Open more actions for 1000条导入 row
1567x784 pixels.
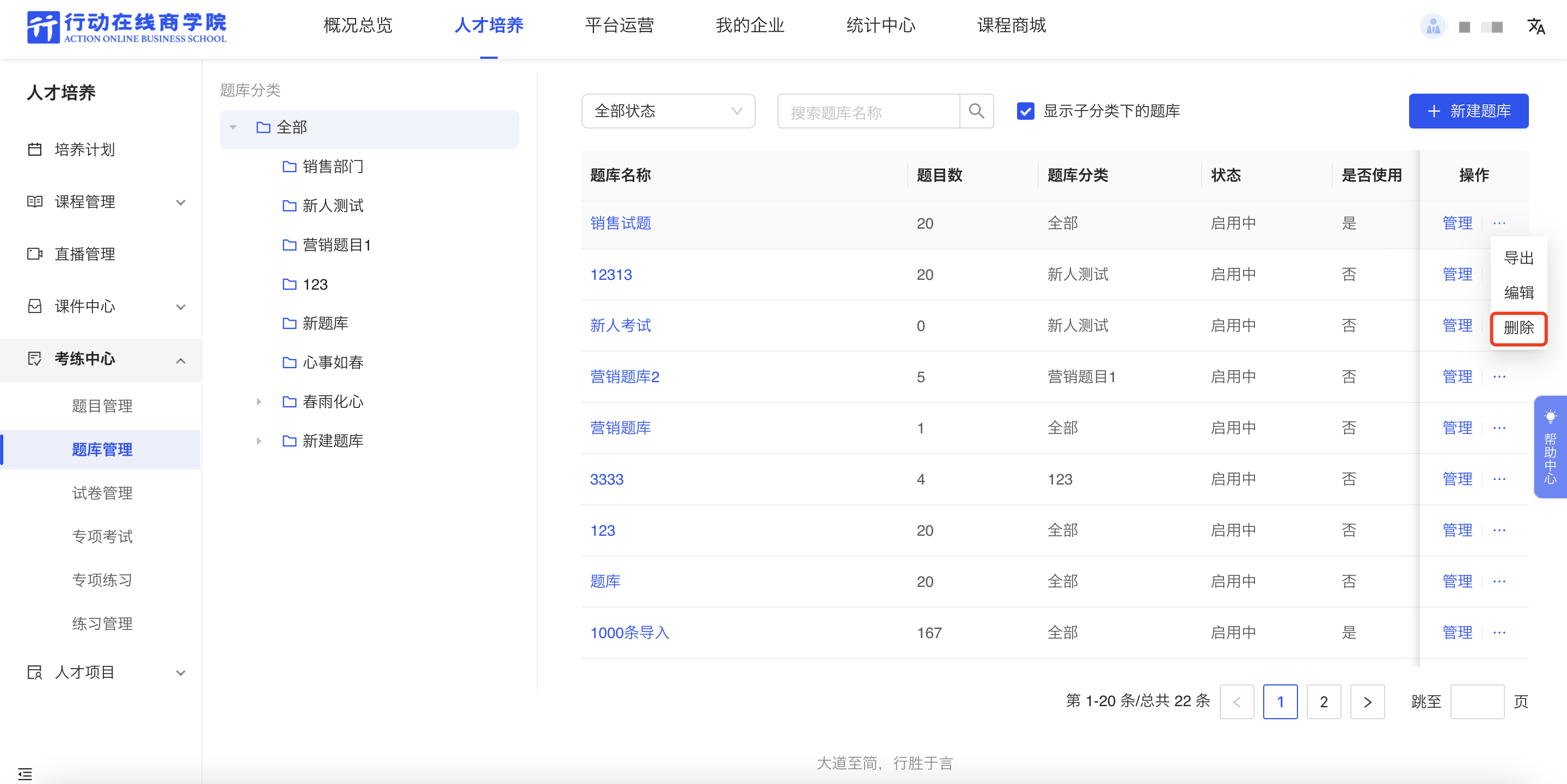point(1499,632)
